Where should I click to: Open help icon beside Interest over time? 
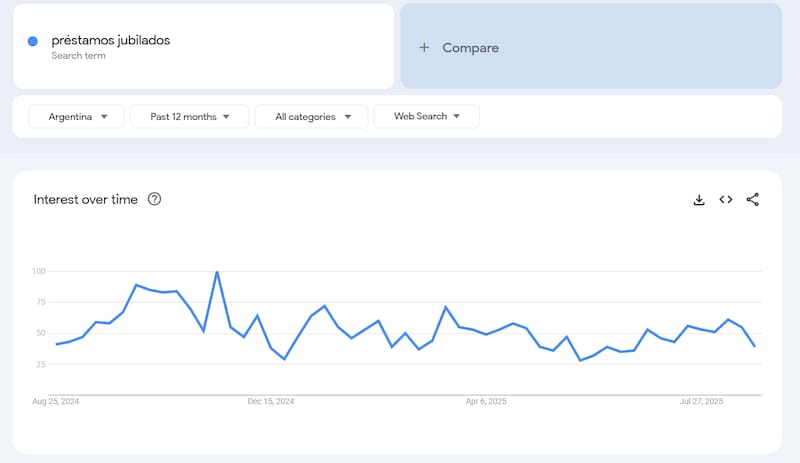click(154, 199)
